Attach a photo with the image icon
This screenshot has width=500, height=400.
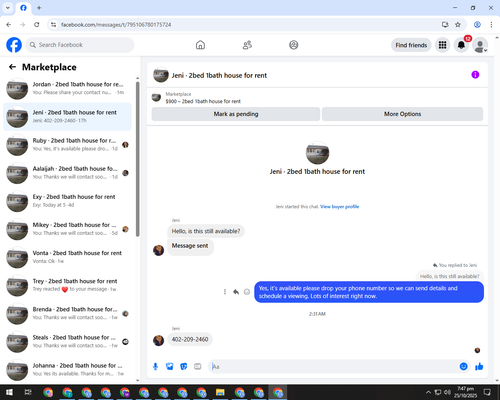170,367
